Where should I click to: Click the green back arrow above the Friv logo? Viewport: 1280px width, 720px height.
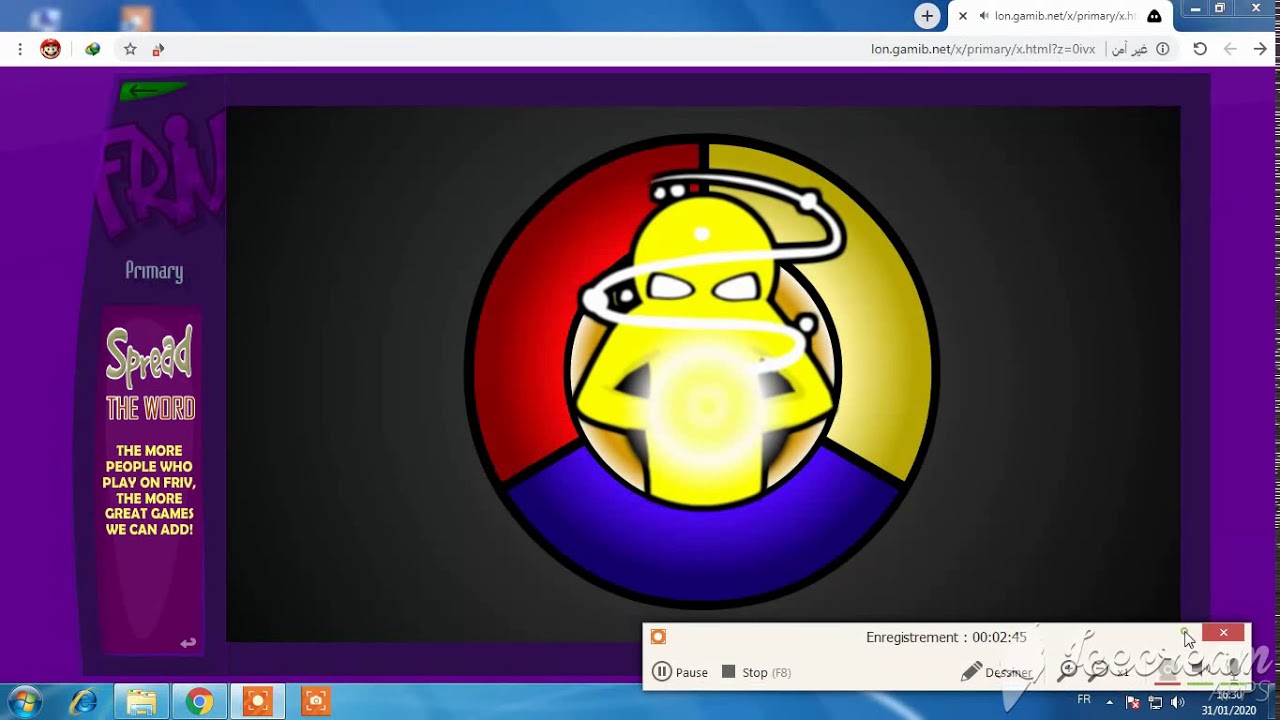tap(151, 91)
